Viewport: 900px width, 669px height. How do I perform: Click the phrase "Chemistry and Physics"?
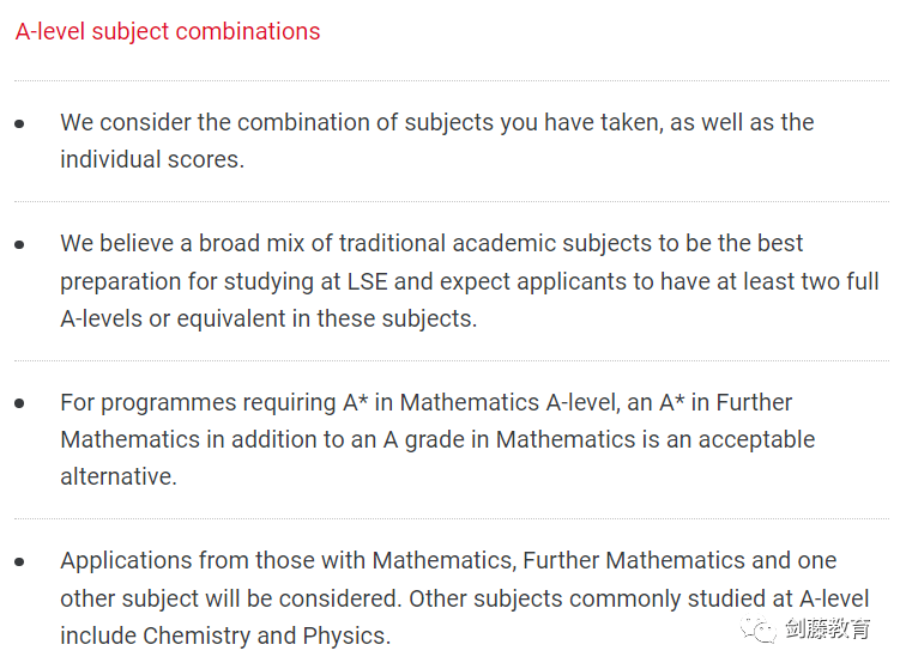(x=265, y=635)
